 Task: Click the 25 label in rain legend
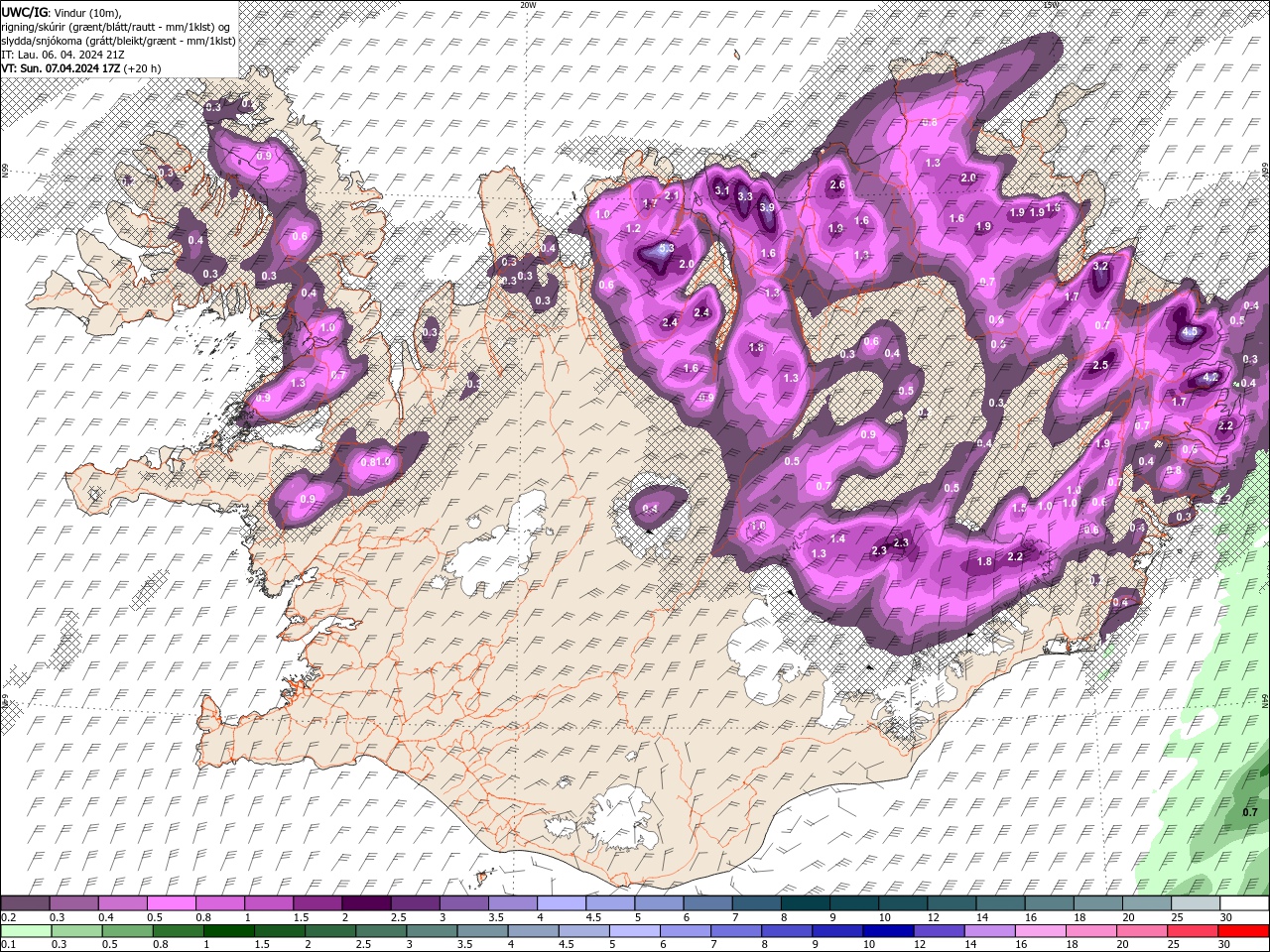point(1173,945)
